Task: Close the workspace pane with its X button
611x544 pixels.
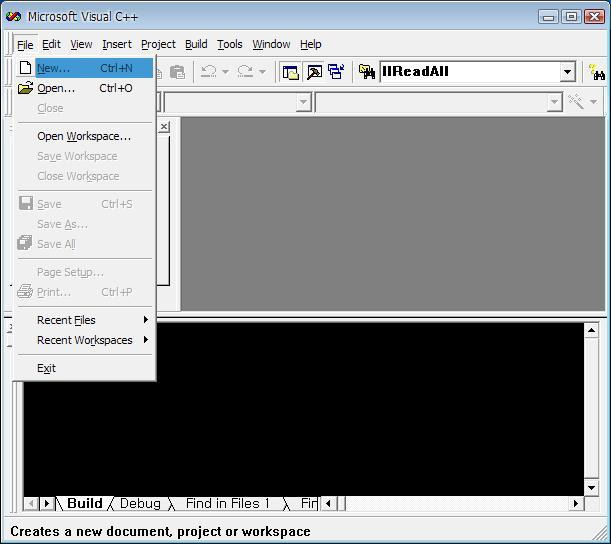Action: click(164, 127)
